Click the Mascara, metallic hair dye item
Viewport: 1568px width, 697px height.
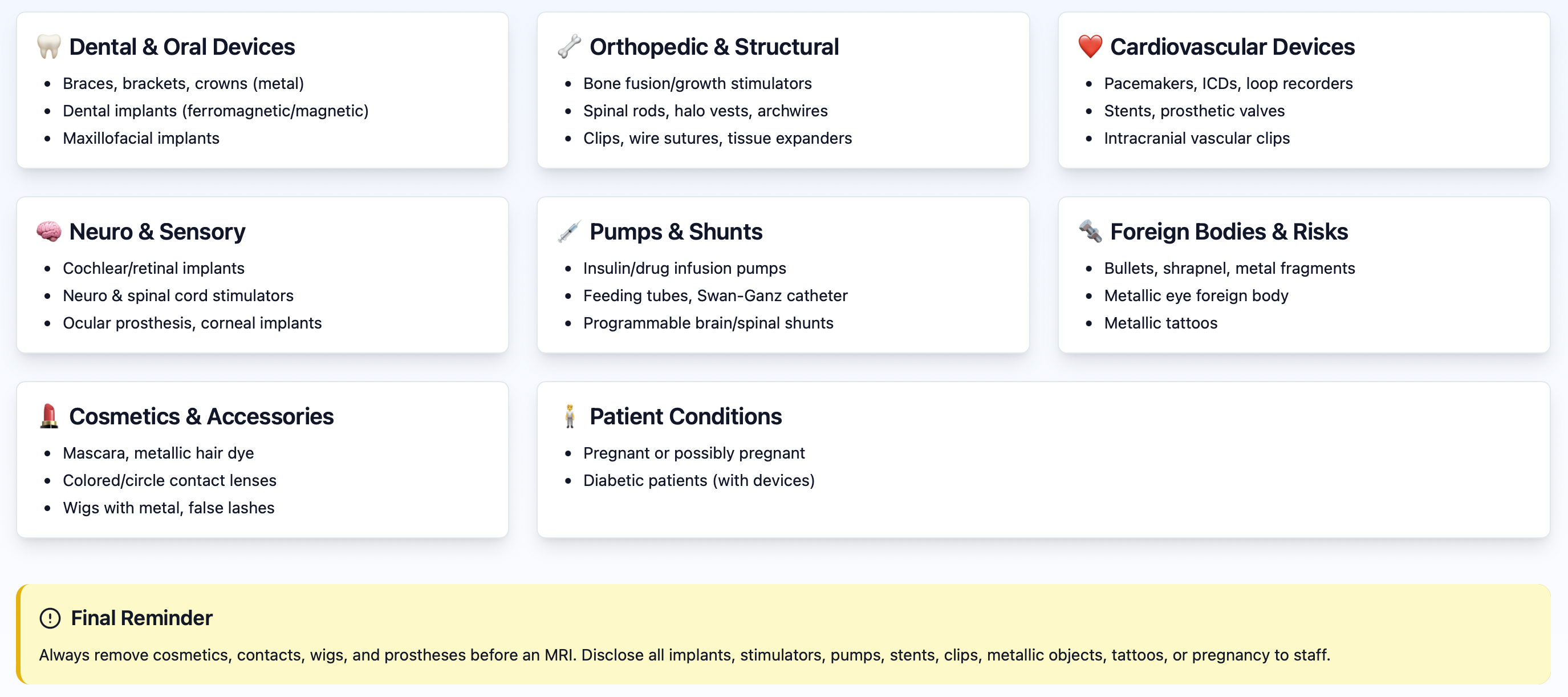pos(159,453)
